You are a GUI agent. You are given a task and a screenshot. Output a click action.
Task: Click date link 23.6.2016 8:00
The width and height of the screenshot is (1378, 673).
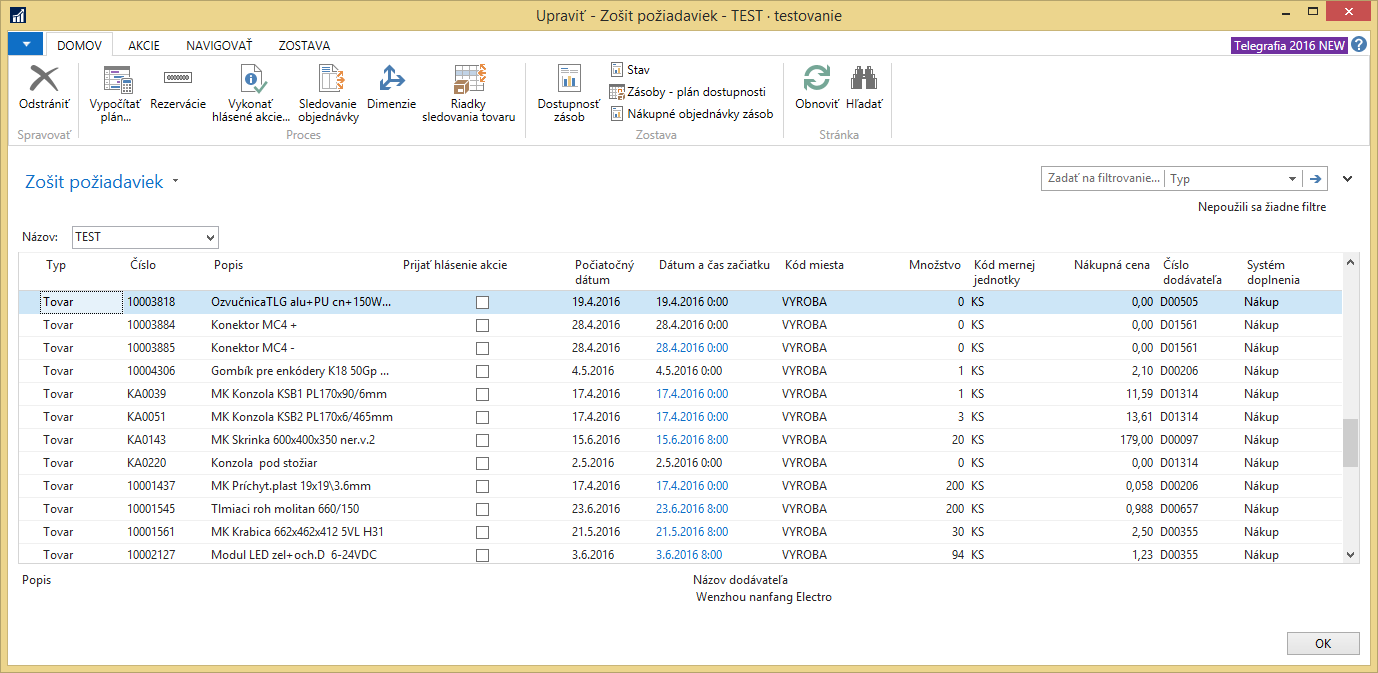pyautogui.click(x=692, y=509)
